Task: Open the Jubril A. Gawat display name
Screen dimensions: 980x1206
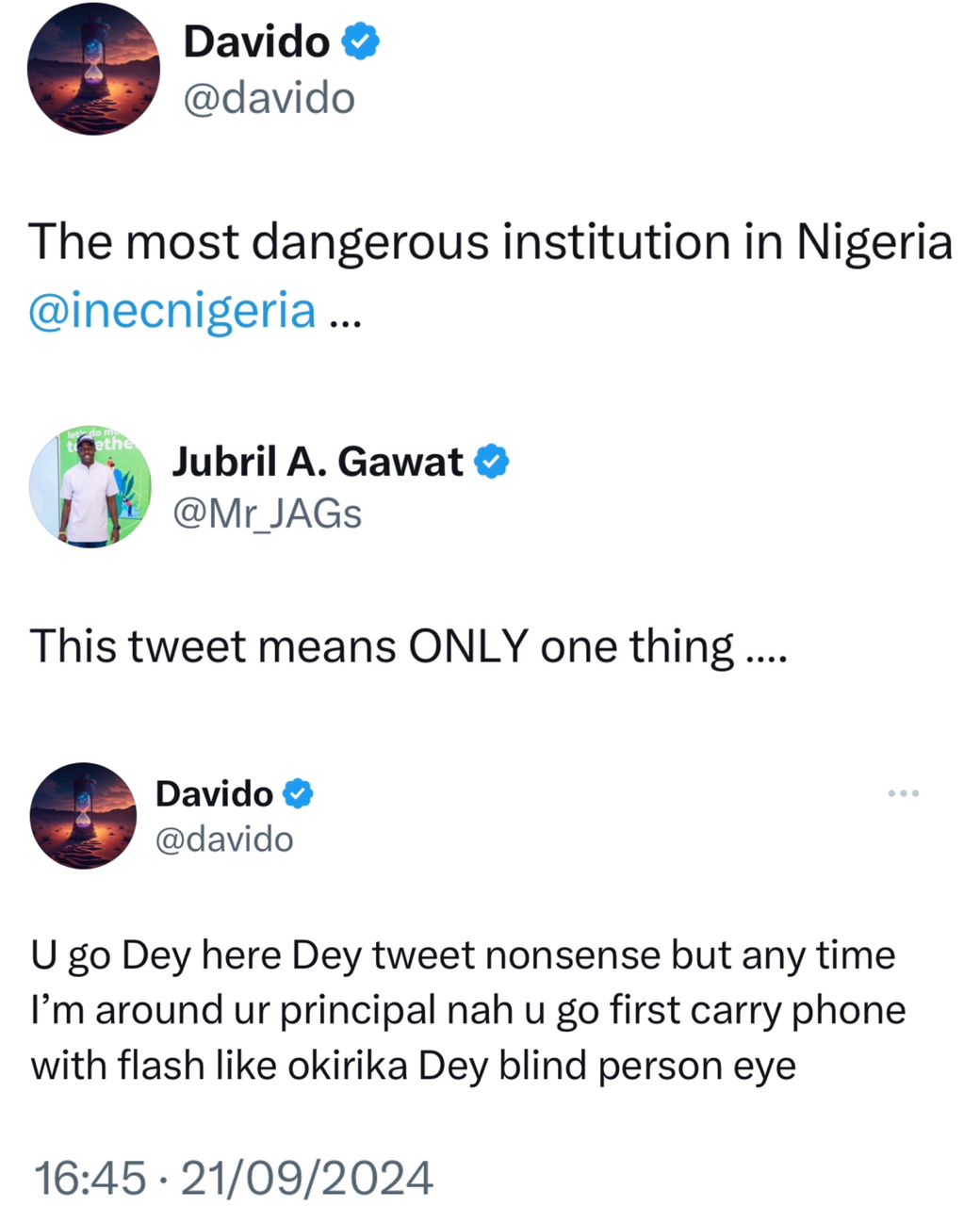Action: [318, 462]
